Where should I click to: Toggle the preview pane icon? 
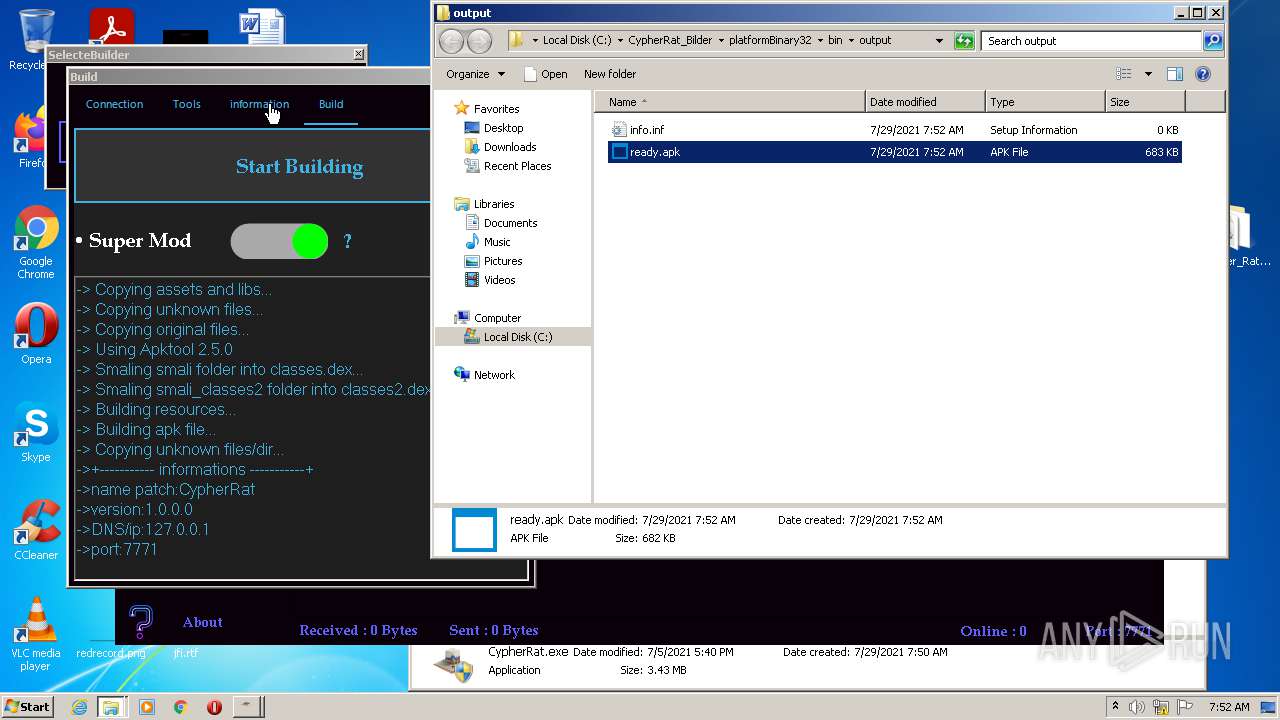tap(1175, 74)
